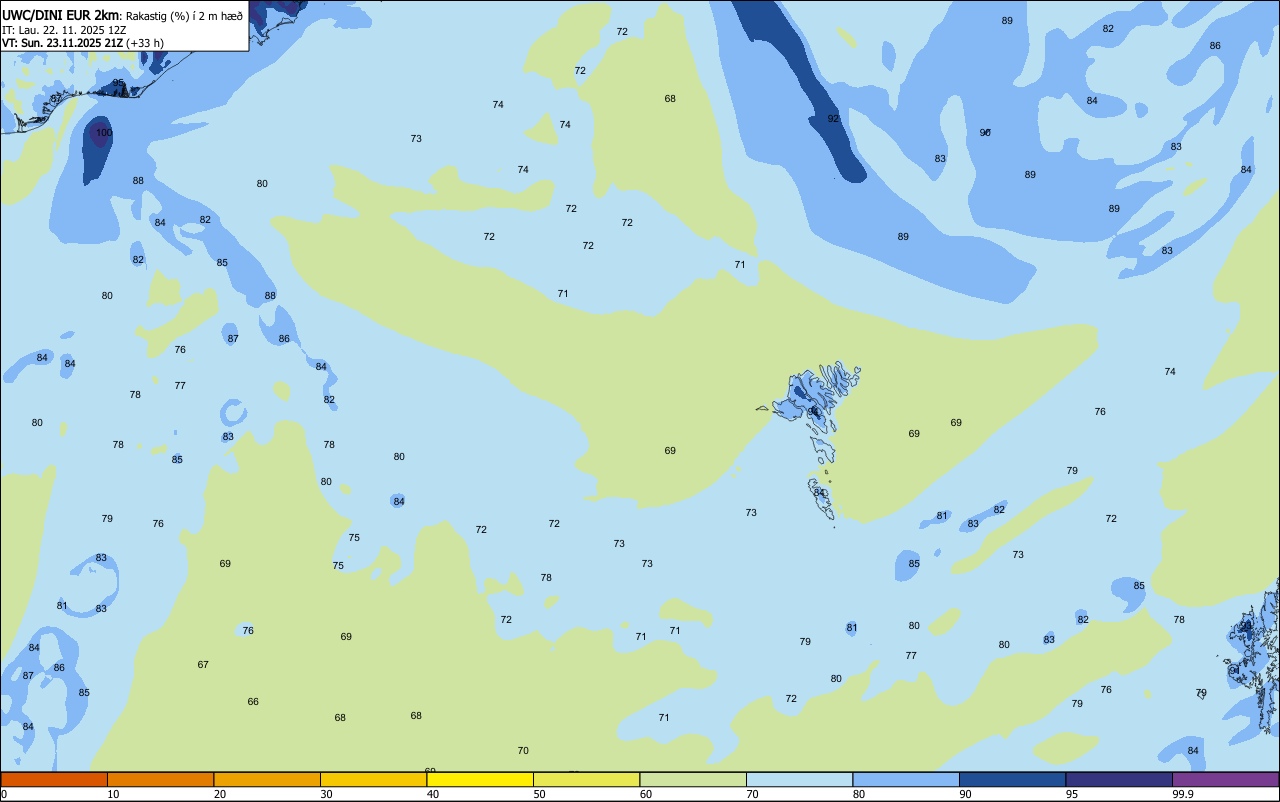Click the 30–40 golden yellow legend segment
The width and height of the screenshot is (1280, 802).
pos(373,779)
